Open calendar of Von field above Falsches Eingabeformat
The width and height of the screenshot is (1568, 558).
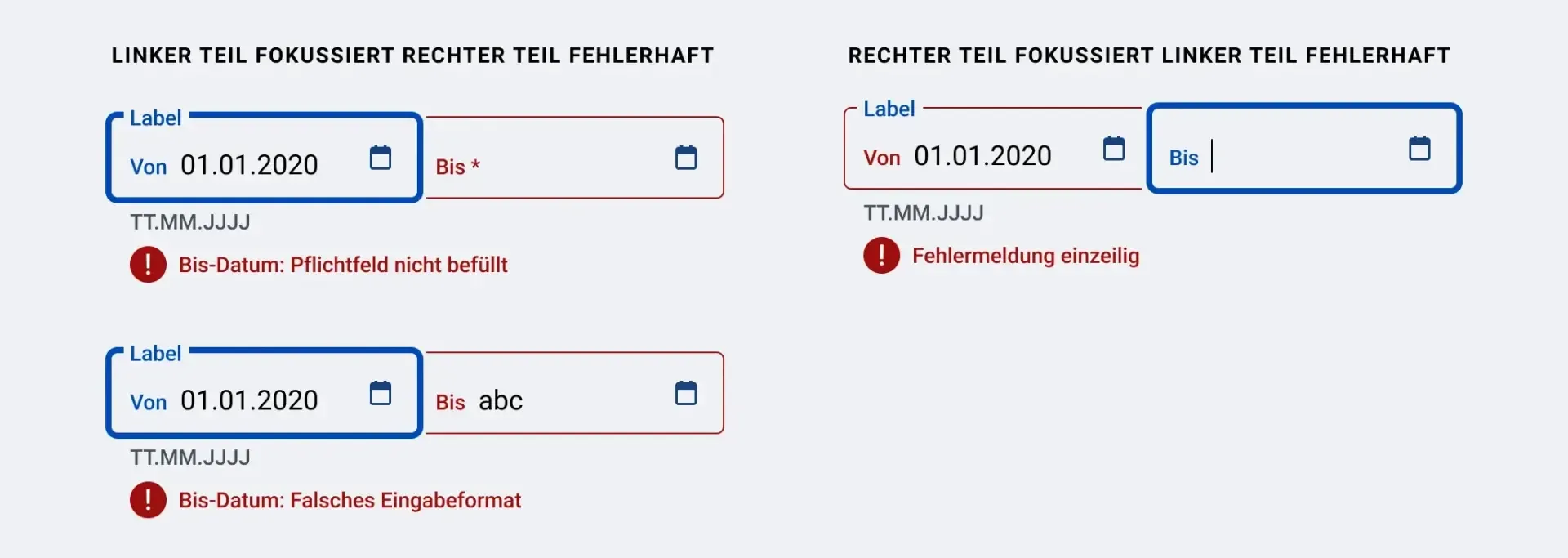381,392
